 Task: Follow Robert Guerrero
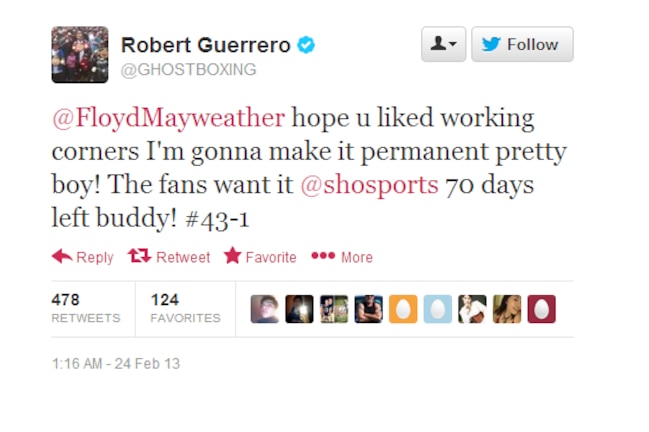(x=522, y=44)
